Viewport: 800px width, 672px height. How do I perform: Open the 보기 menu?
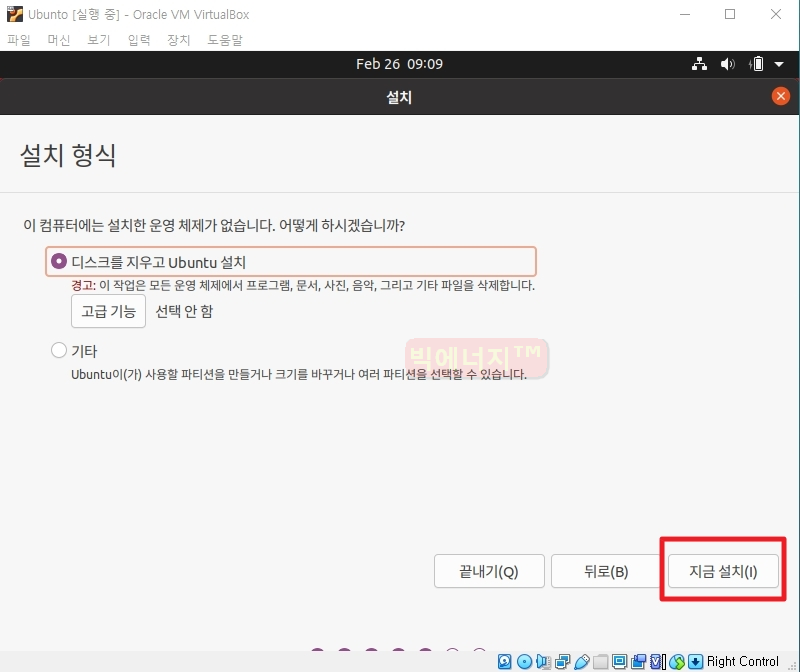99,40
